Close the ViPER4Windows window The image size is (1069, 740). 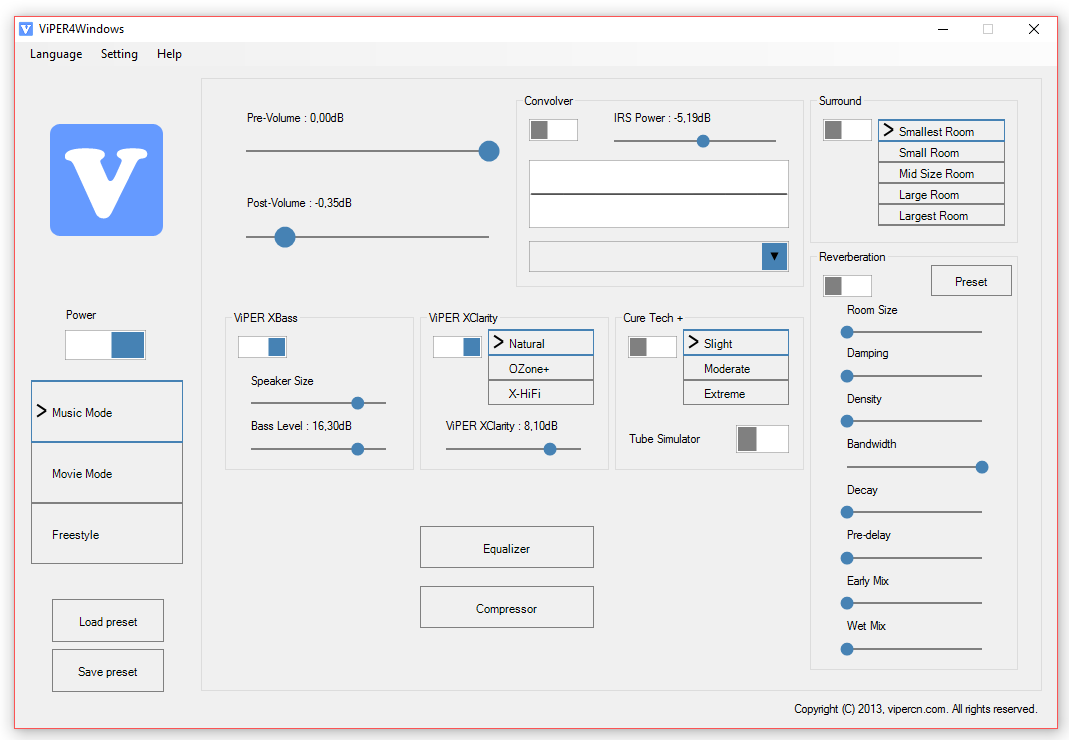pyautogui.click(x=1034, y=29)
